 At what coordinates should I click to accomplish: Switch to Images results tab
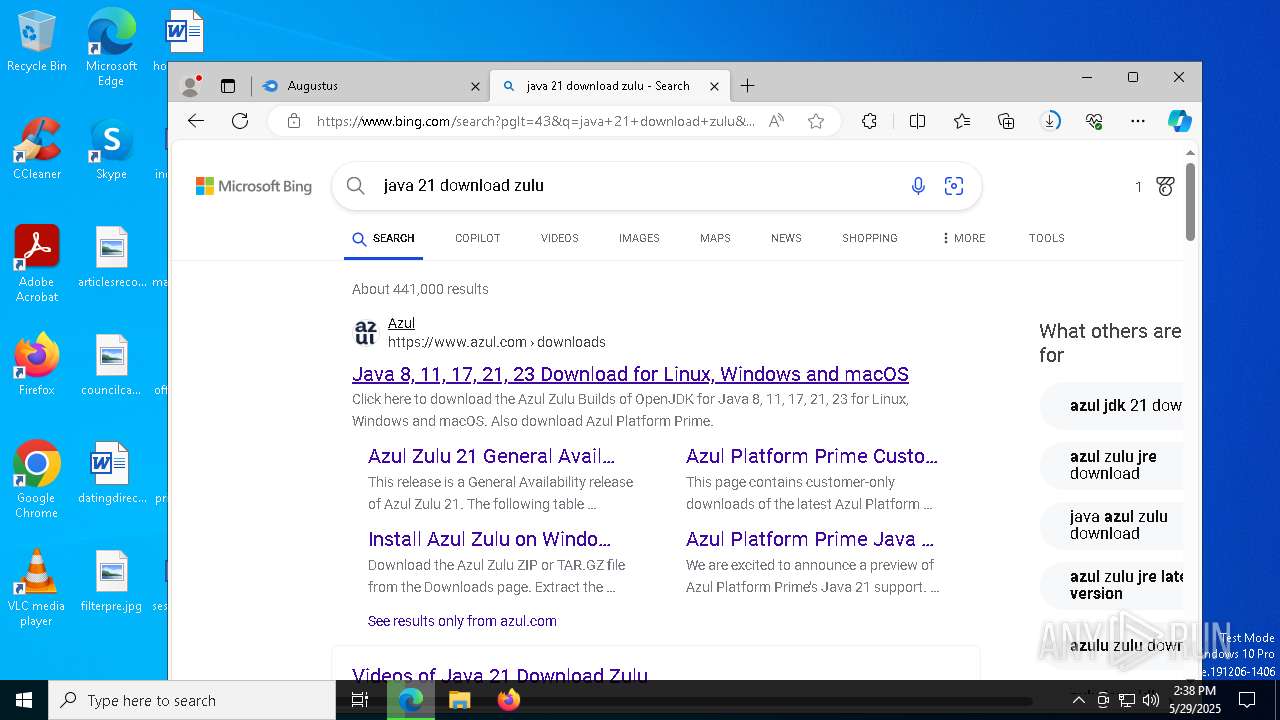click(639, 238)
